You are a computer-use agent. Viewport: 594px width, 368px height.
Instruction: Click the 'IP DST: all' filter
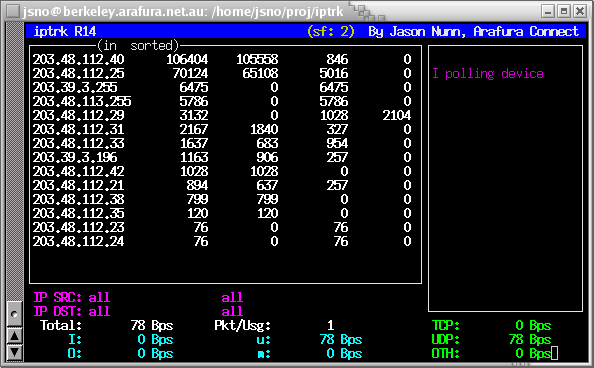coord(72,312)
